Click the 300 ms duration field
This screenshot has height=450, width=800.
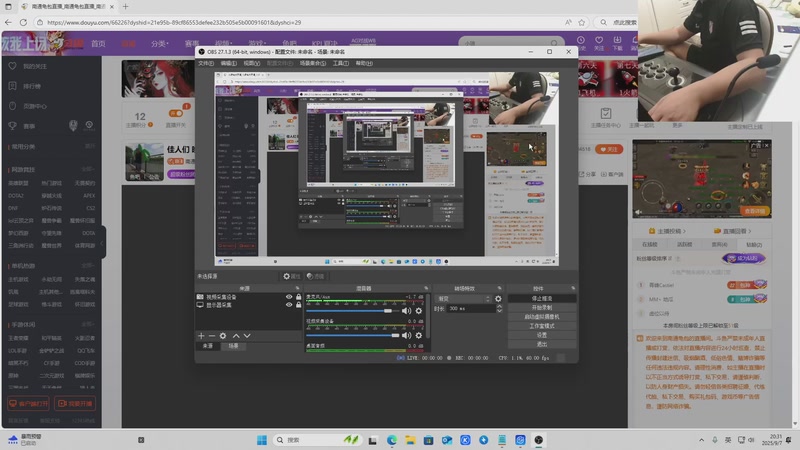point(471,309)
